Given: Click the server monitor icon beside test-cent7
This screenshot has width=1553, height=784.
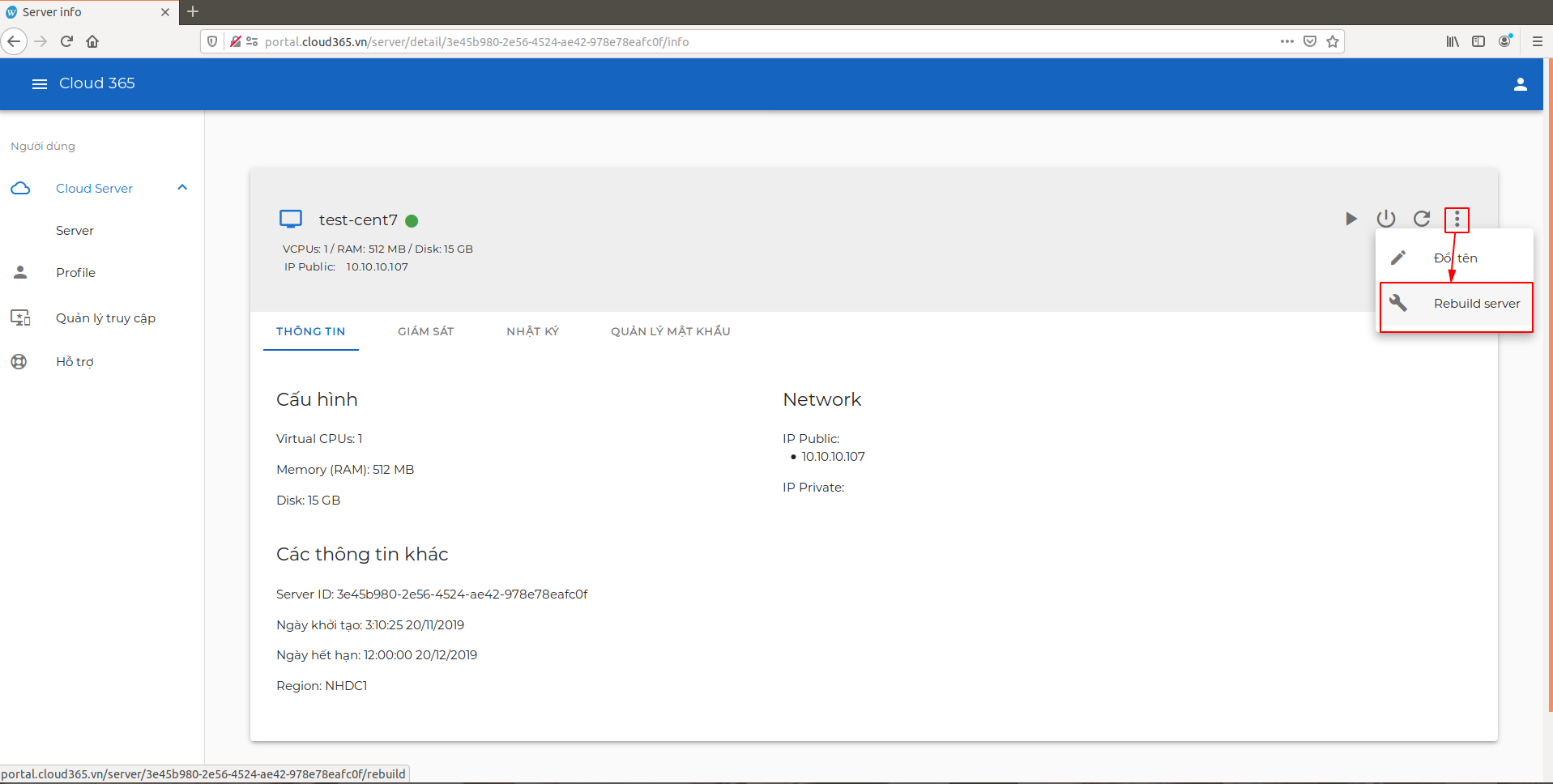Looking at the screenshot, I should pyautogui.click(x=291, y=219).
